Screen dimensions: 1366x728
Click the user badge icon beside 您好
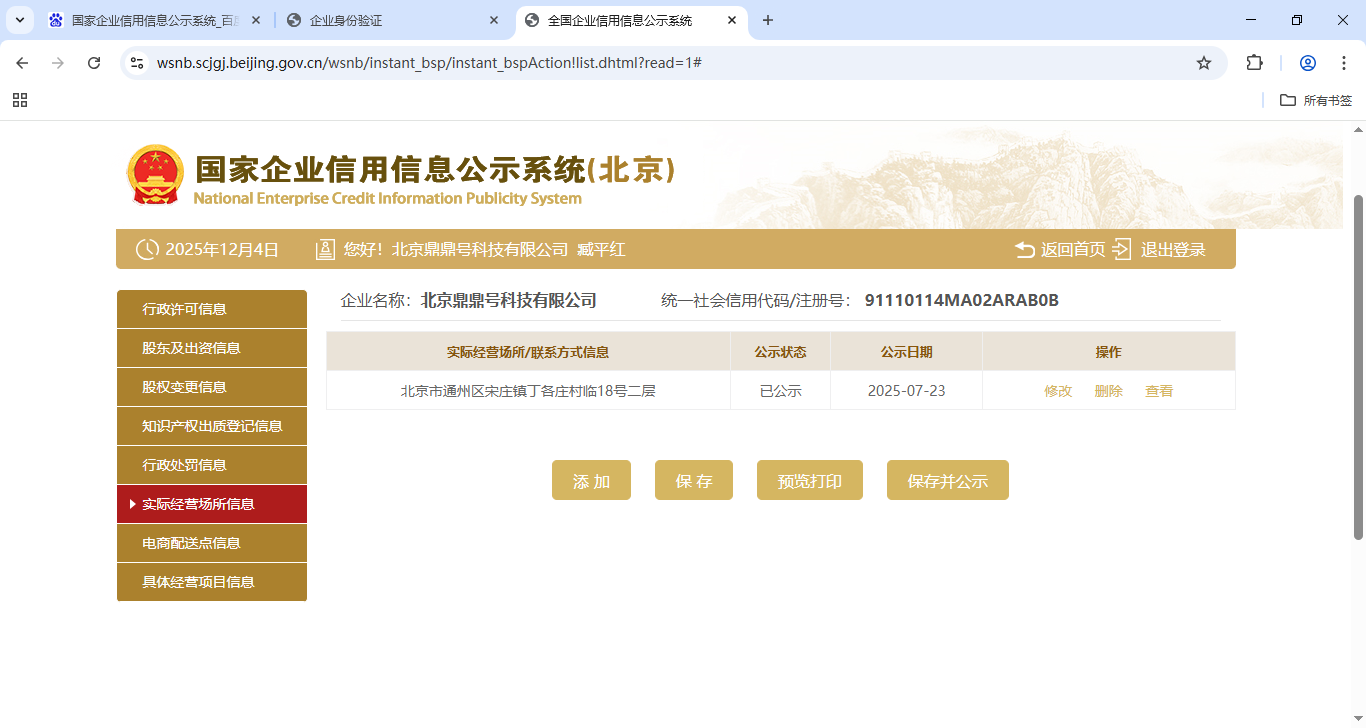pos(325,250)
